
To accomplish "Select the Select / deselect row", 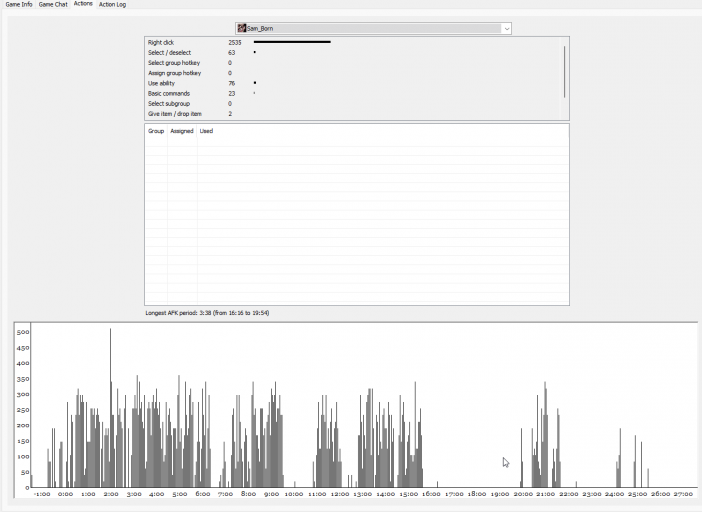I will (354, 53).
